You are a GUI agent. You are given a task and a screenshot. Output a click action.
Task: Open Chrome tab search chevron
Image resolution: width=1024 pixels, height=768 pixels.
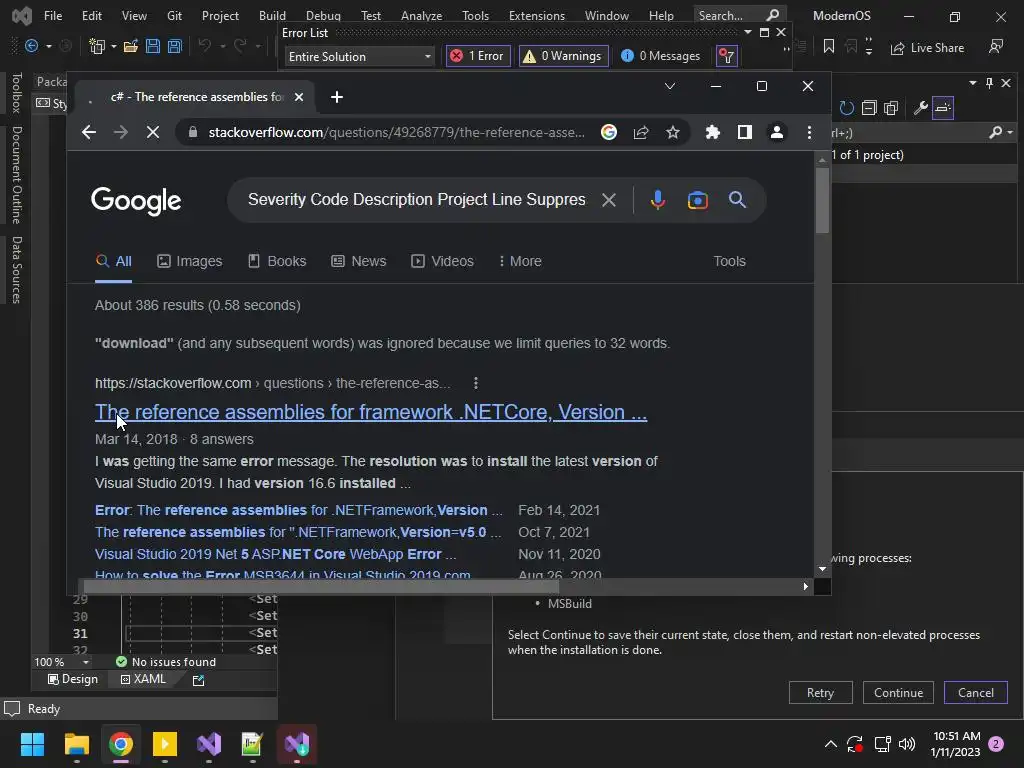[669, 86]
